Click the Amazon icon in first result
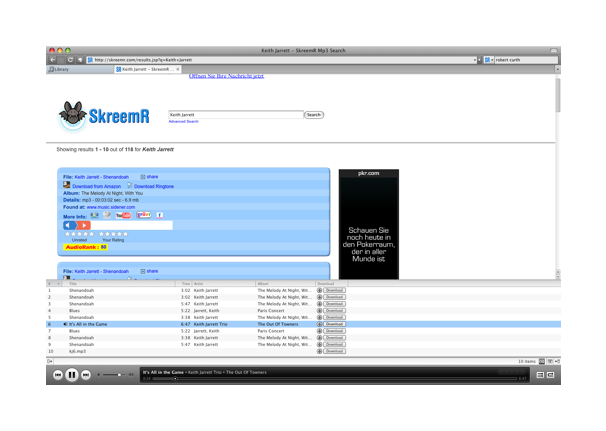Viewport: 606px width, 431px height. [66, 185]
